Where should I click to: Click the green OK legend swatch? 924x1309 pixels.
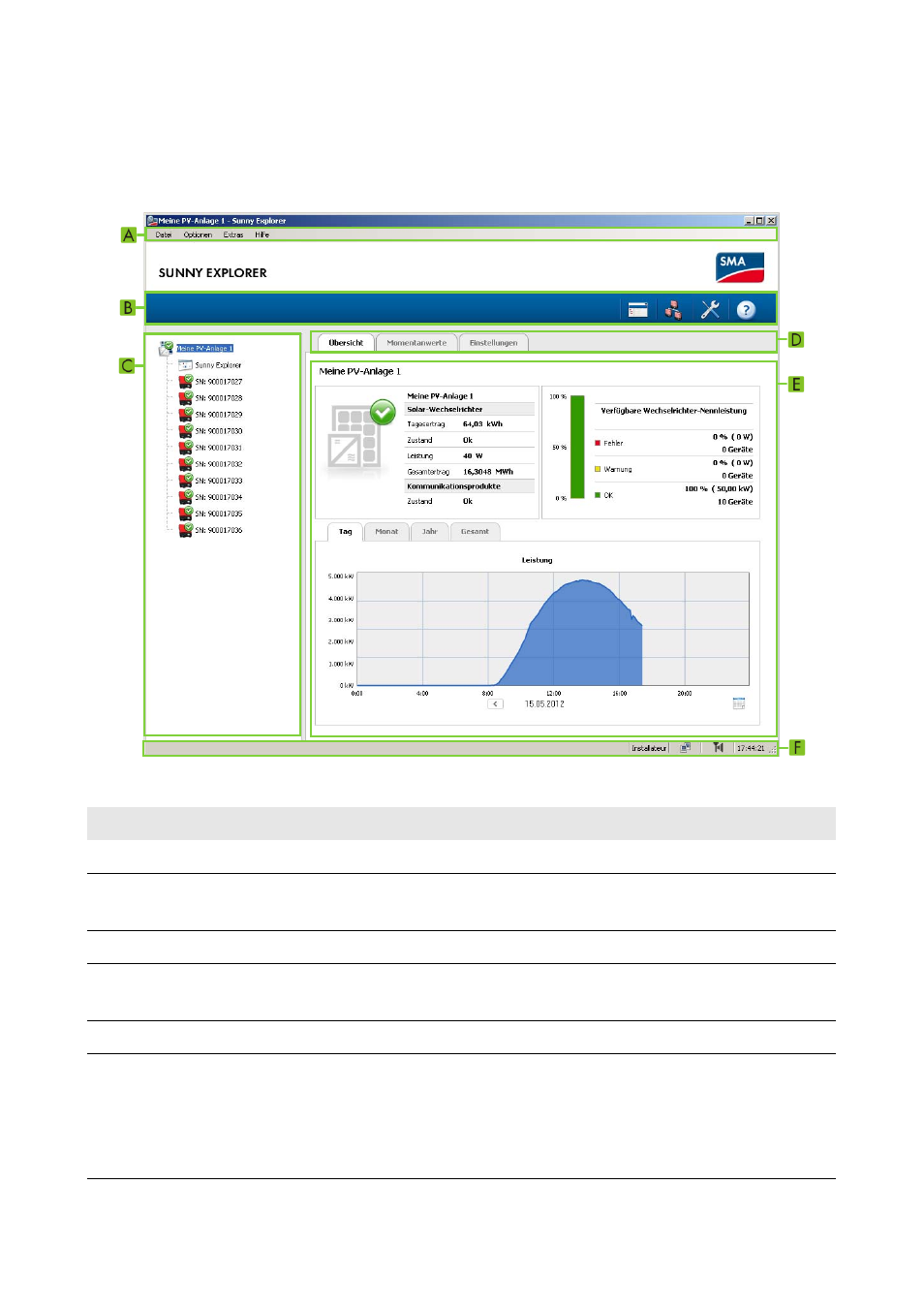click(598, 495)
